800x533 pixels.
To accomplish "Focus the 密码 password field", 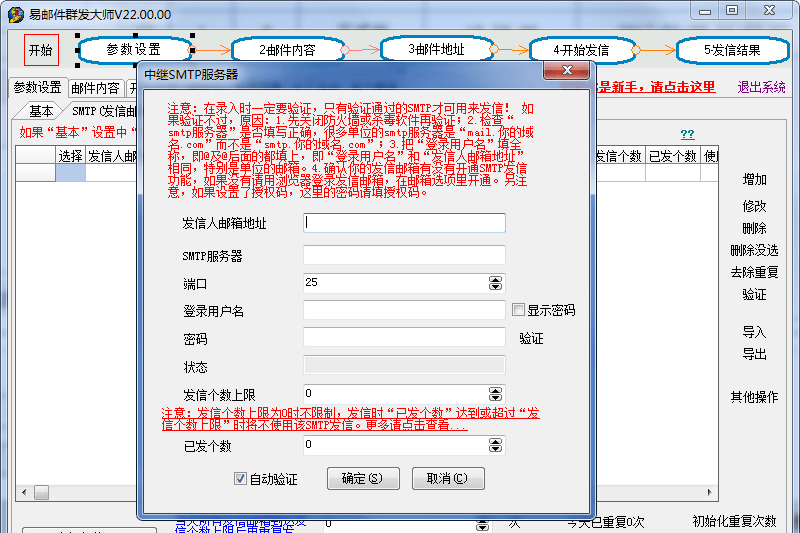I will [x=404, y=337].
